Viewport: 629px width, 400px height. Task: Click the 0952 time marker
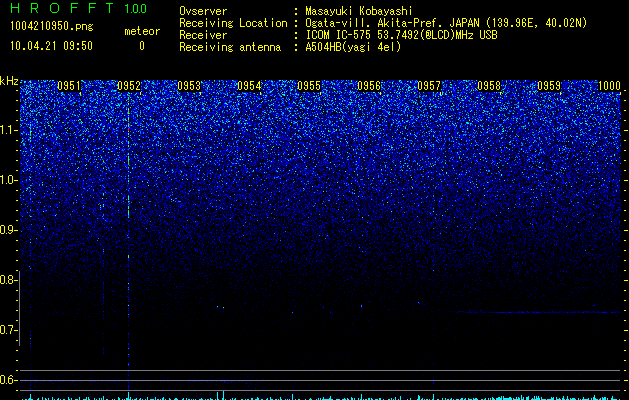click(x=129, y=86)
